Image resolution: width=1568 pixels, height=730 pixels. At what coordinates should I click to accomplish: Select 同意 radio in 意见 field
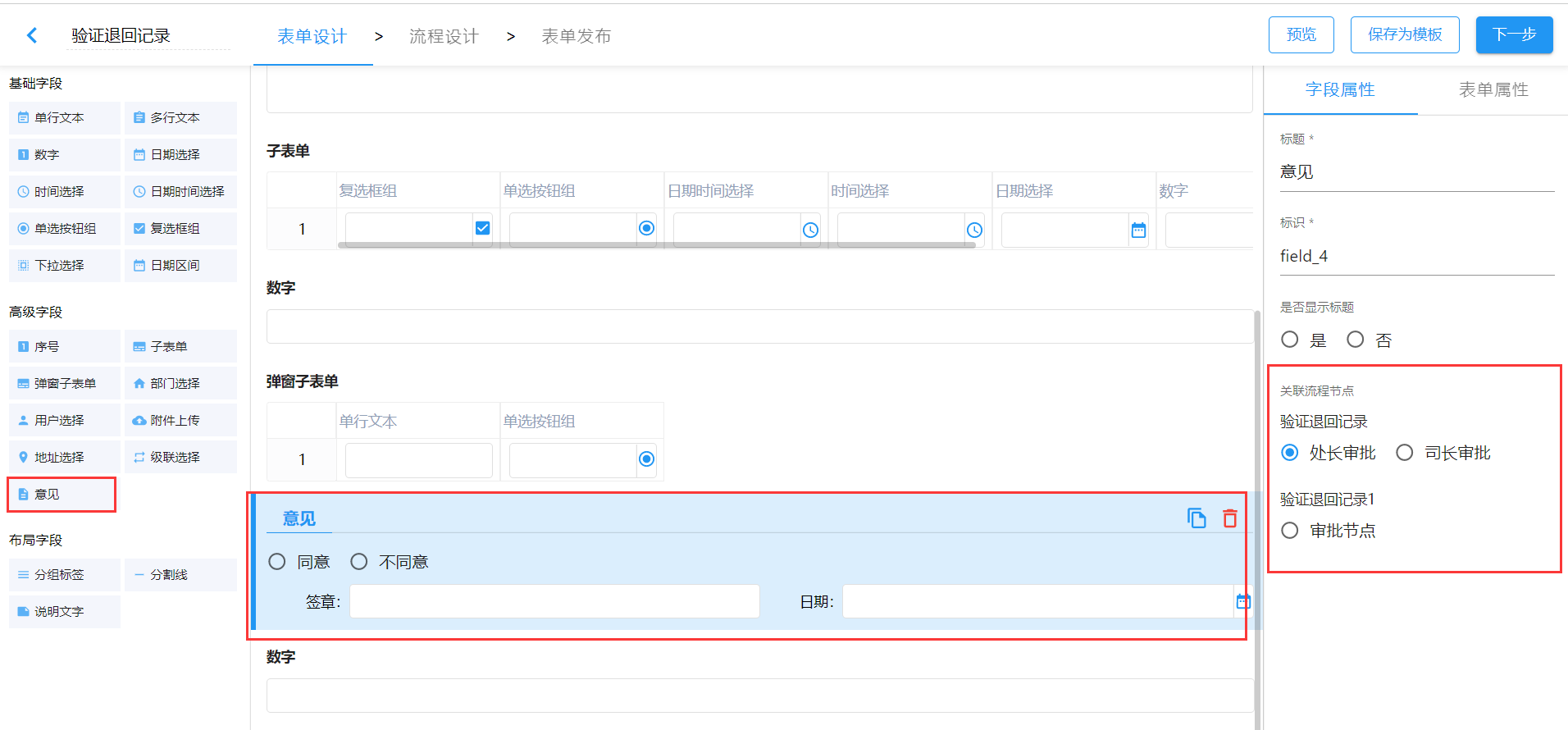(277, 562)
